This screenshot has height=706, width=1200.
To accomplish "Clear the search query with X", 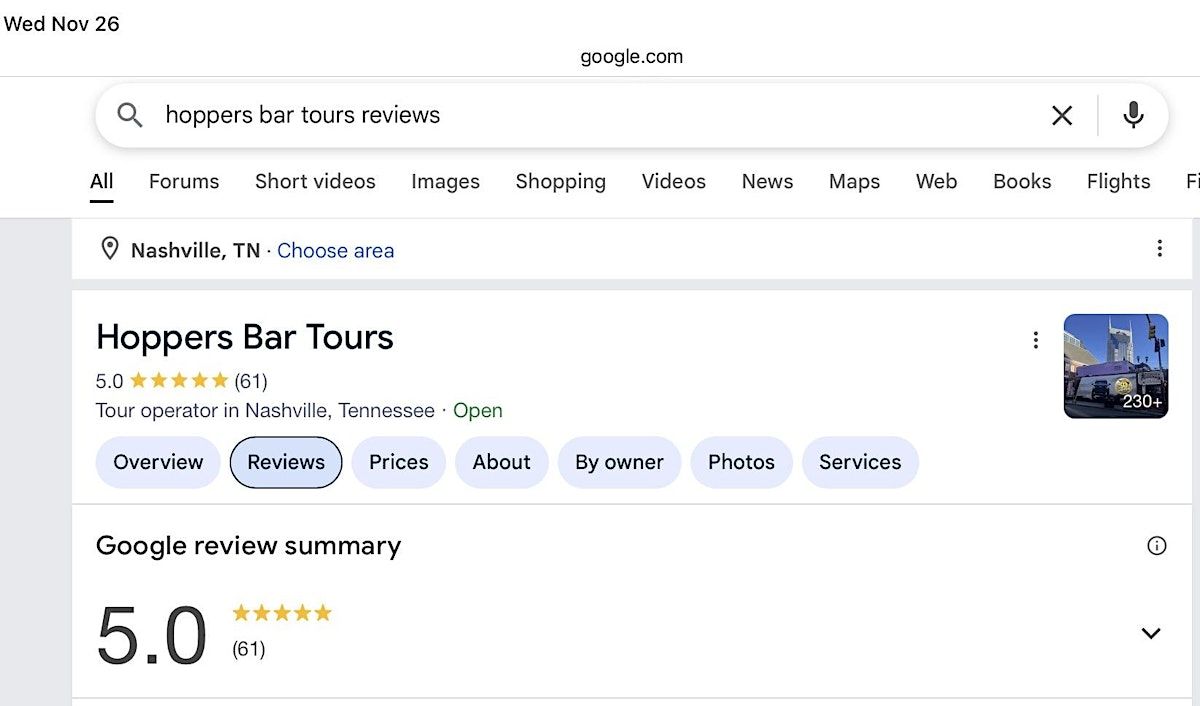I will [1062, 115].
